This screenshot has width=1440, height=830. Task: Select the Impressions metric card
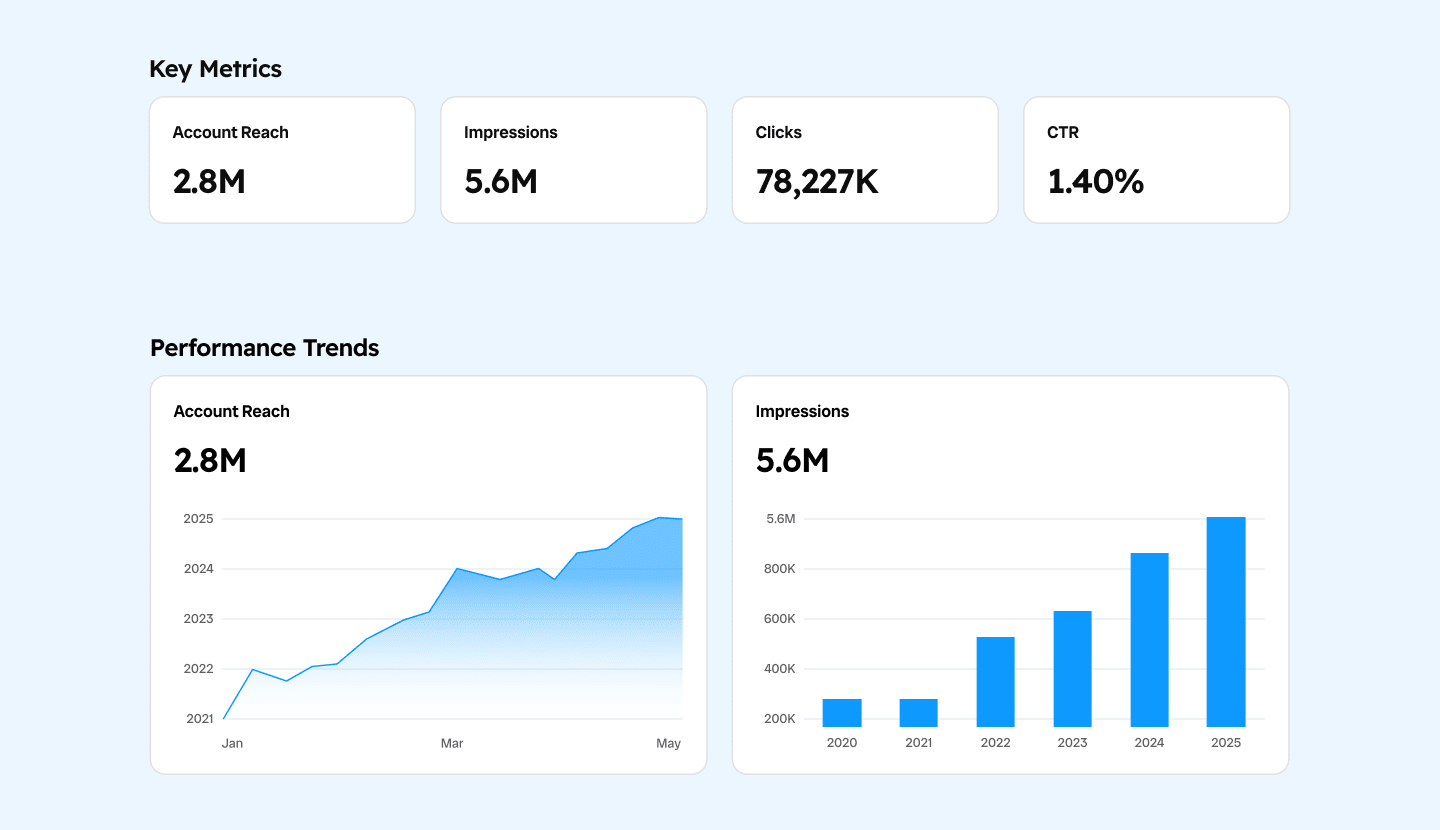tap(573, 160)
